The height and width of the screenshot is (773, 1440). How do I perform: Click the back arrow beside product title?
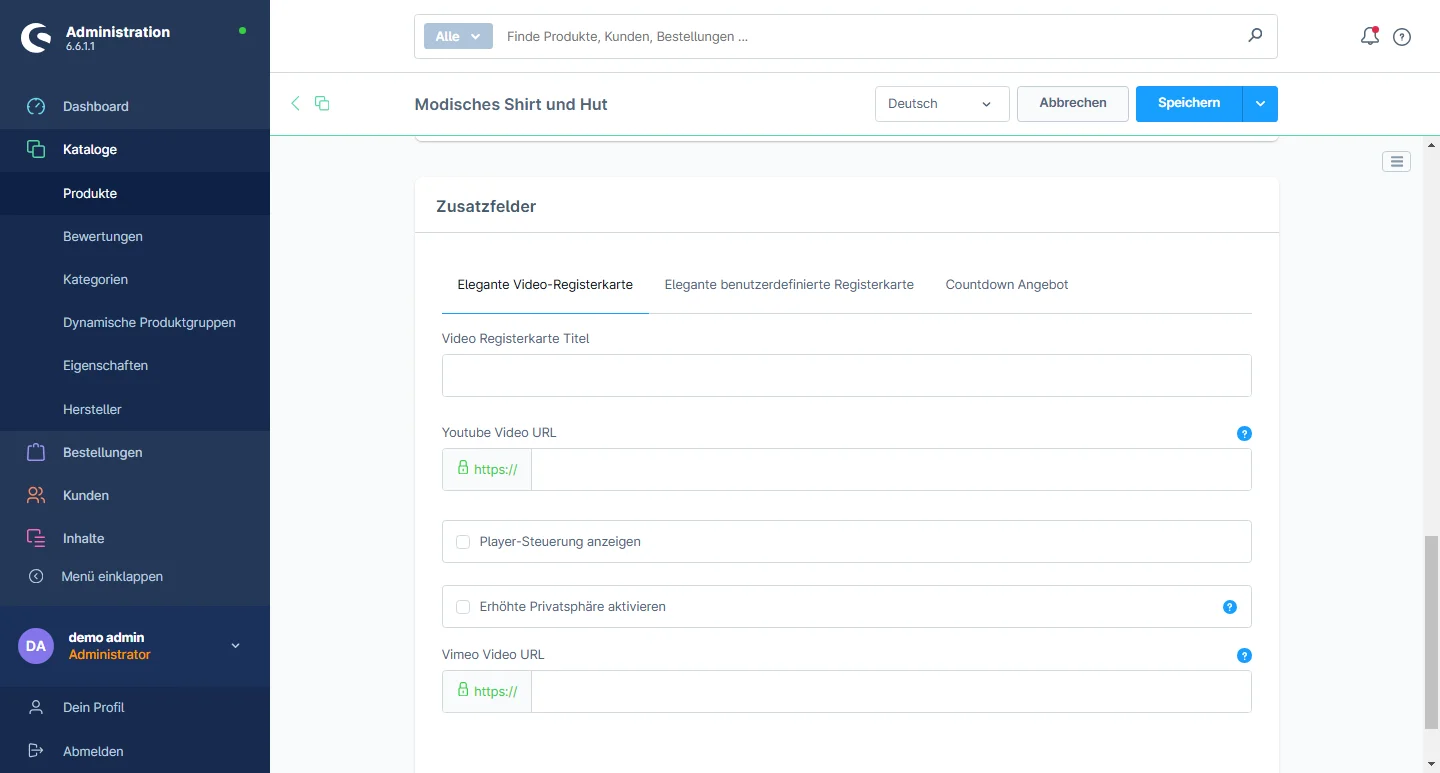coord(295,103)
